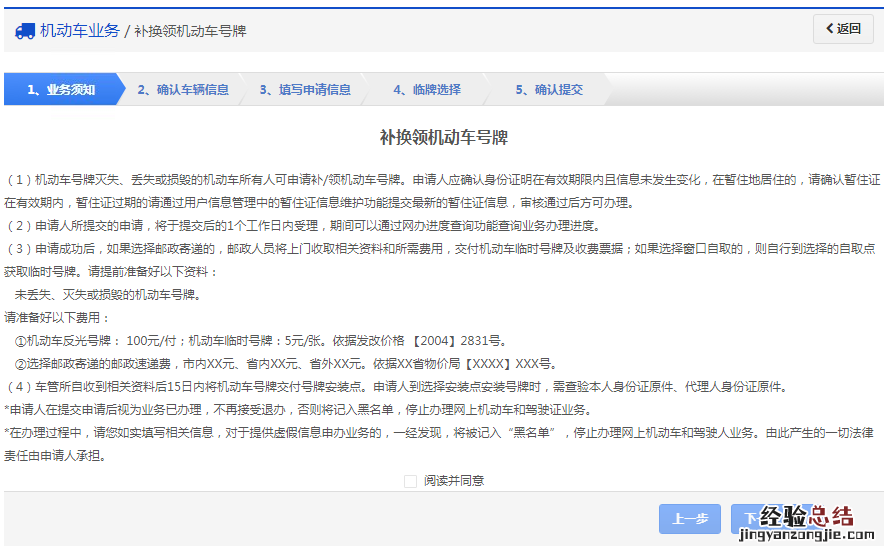
Task: Tick the 阅读并同意 checkbox
Action: click(410, 481)
